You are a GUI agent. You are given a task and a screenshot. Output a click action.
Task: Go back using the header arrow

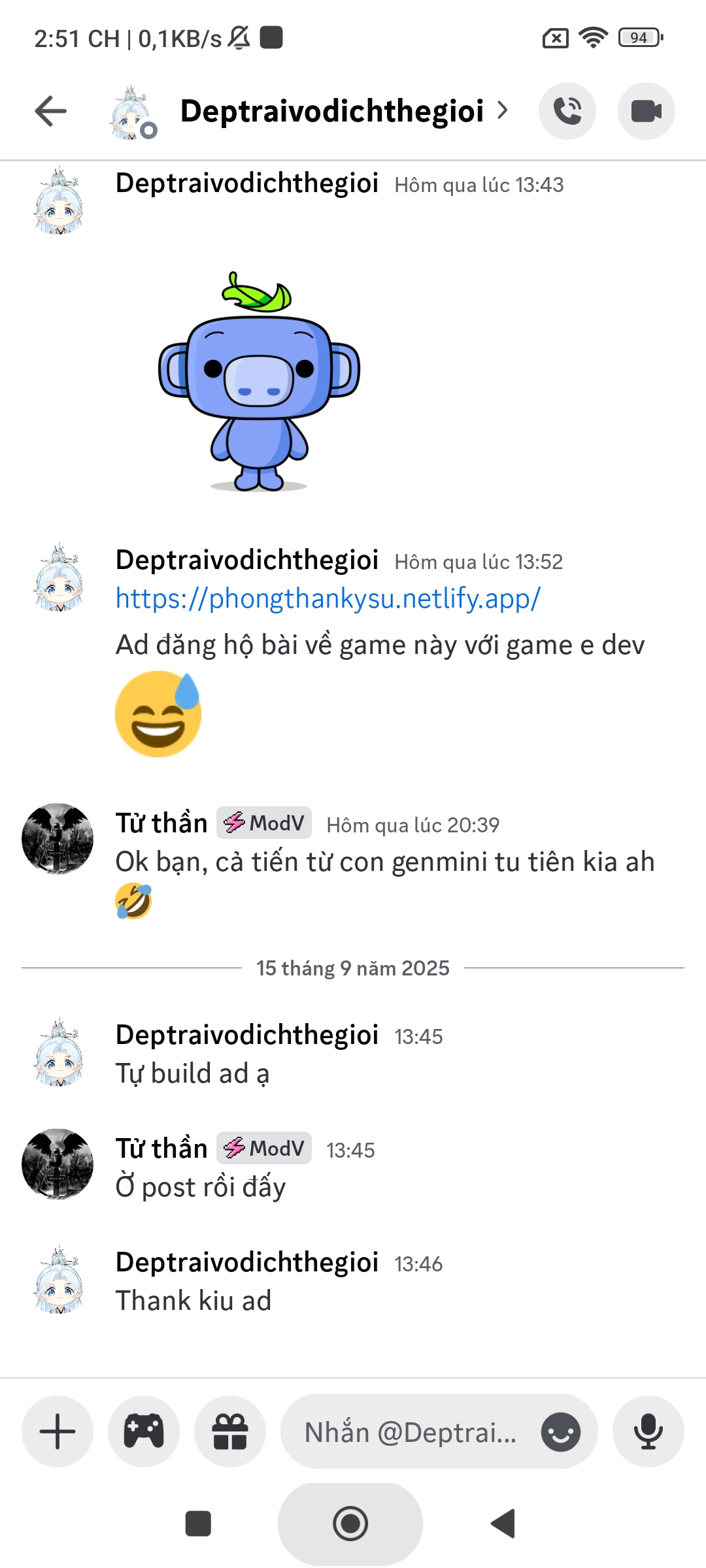tap(51, 111)
